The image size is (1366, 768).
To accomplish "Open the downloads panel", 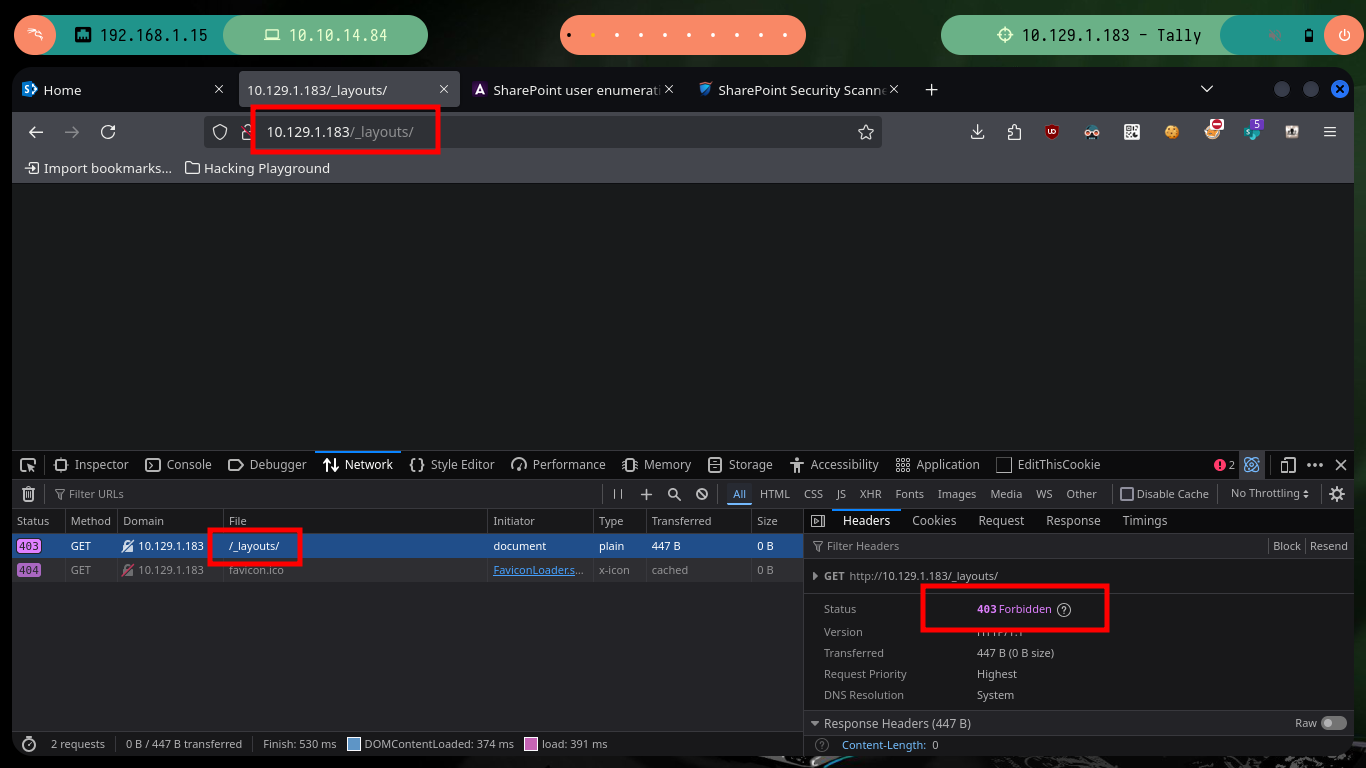I will tap(978, 132).
